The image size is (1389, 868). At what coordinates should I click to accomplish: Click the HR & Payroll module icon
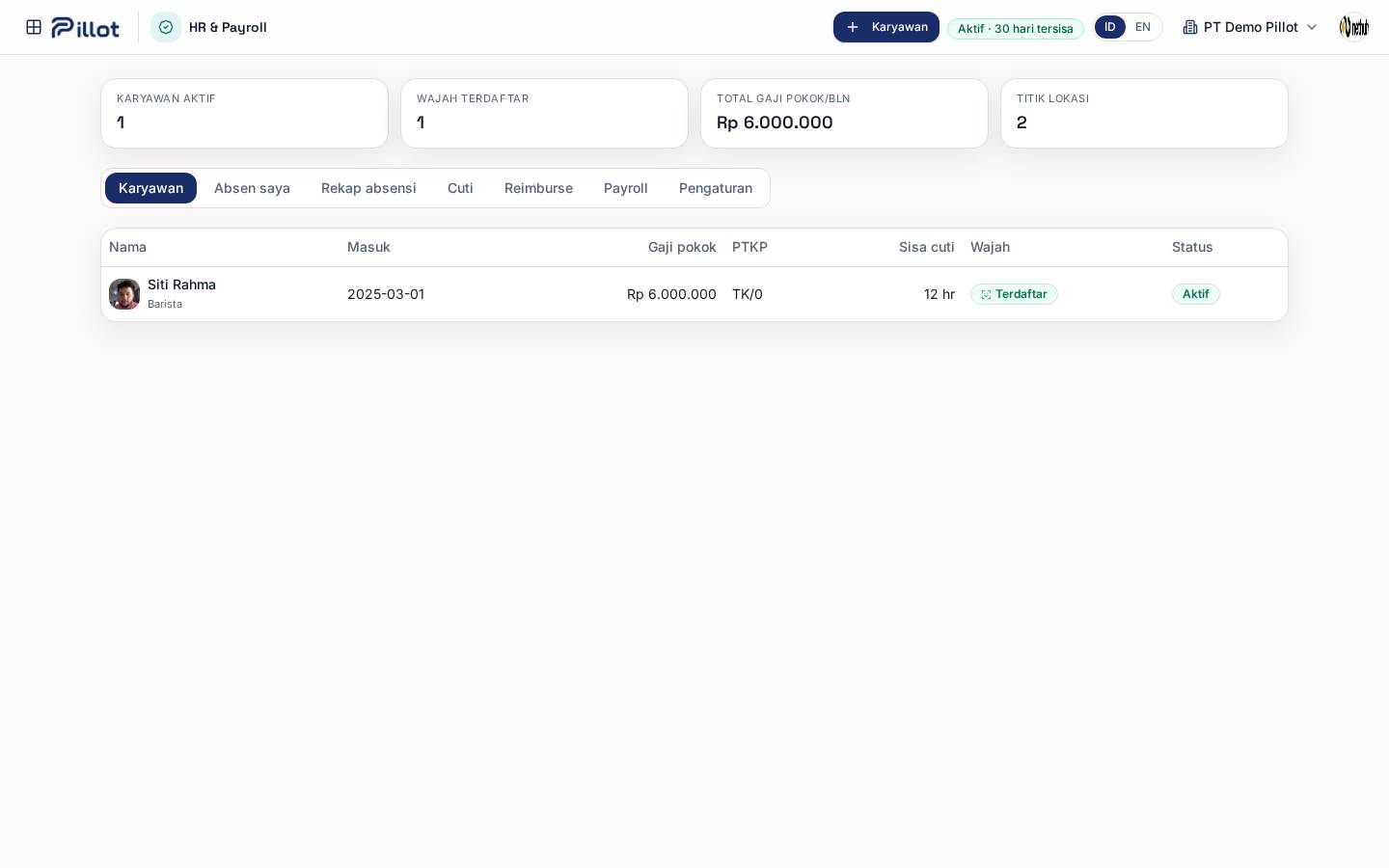coord(166,27)
